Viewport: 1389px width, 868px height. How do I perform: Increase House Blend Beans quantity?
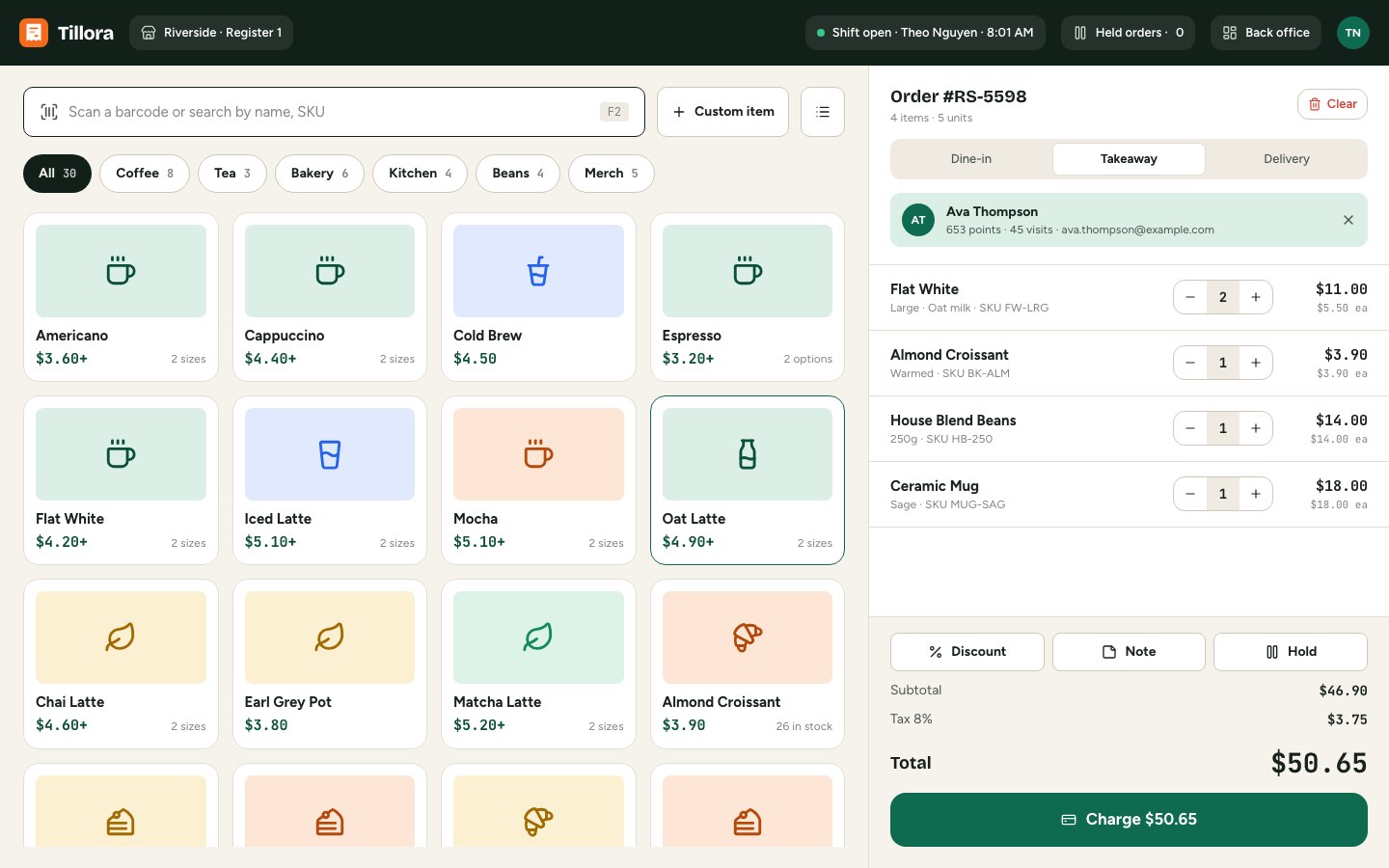pyautogui.click(x=1256, y=428)
